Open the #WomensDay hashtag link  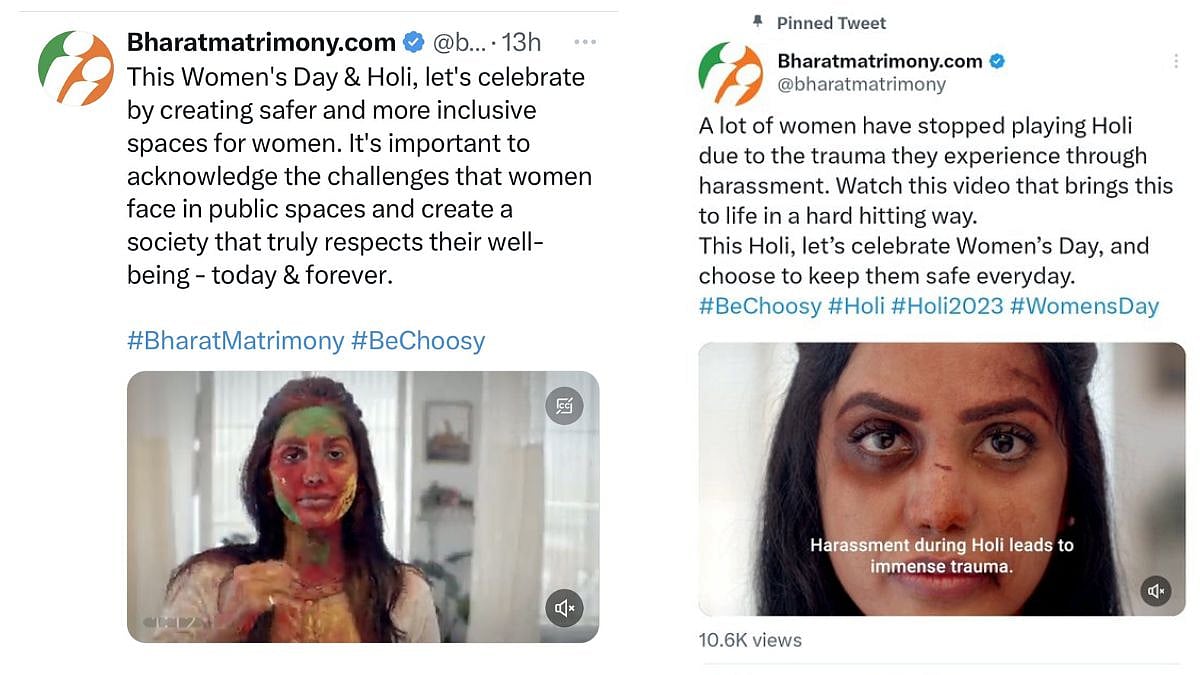[1084, 306]
